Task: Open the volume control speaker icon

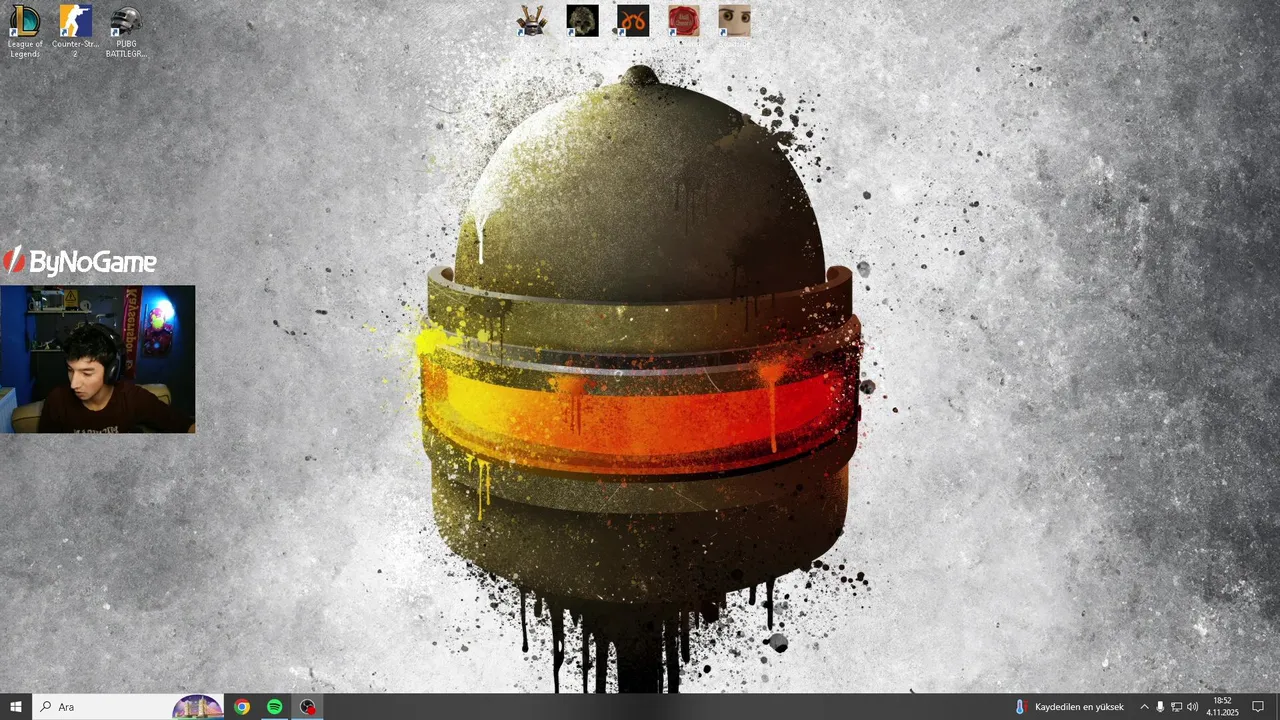Action: click(x=1192, y=707)
